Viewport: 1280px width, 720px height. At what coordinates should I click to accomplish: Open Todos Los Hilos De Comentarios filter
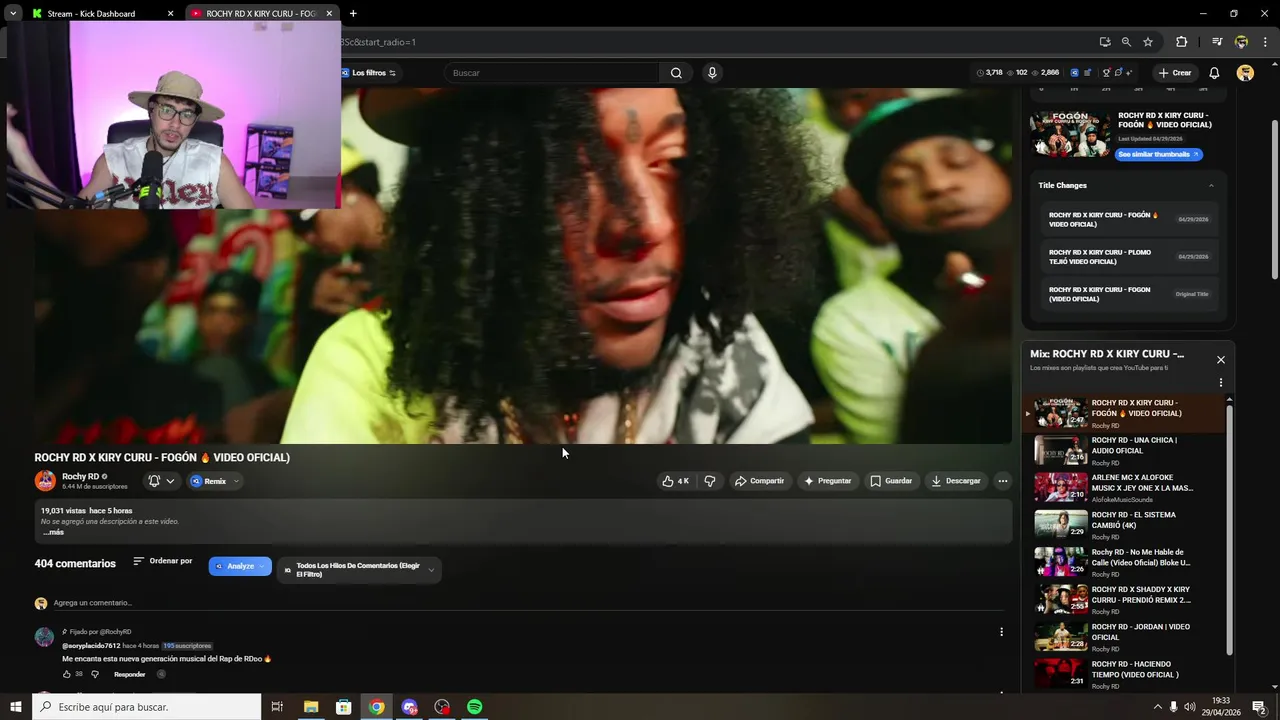[359, 570]
